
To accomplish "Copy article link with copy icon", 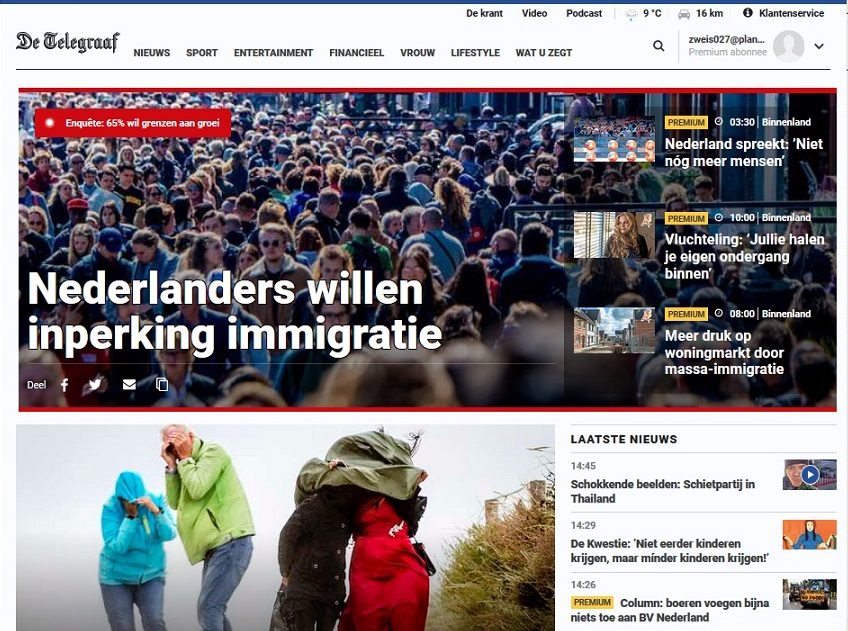I will 162,384.
